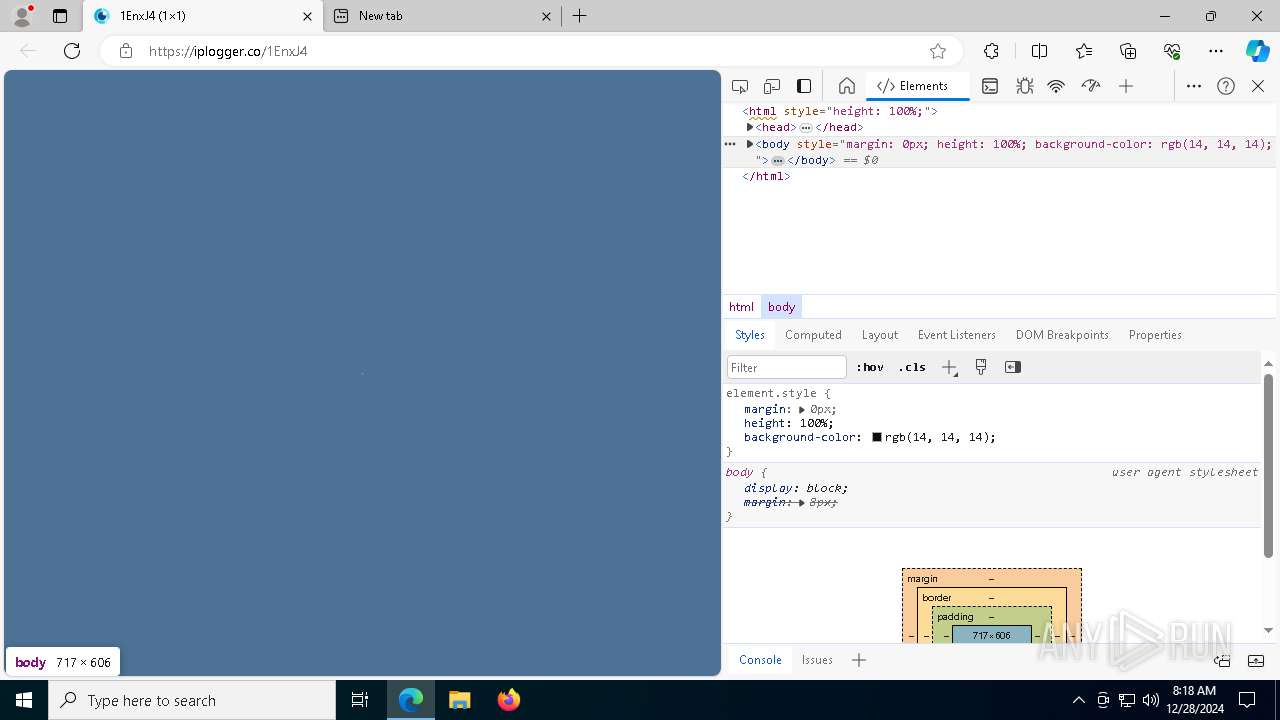This screenshot has width=1280, height=720.
Task: Expand the struck-through margin in body rule
Action: 802,502
